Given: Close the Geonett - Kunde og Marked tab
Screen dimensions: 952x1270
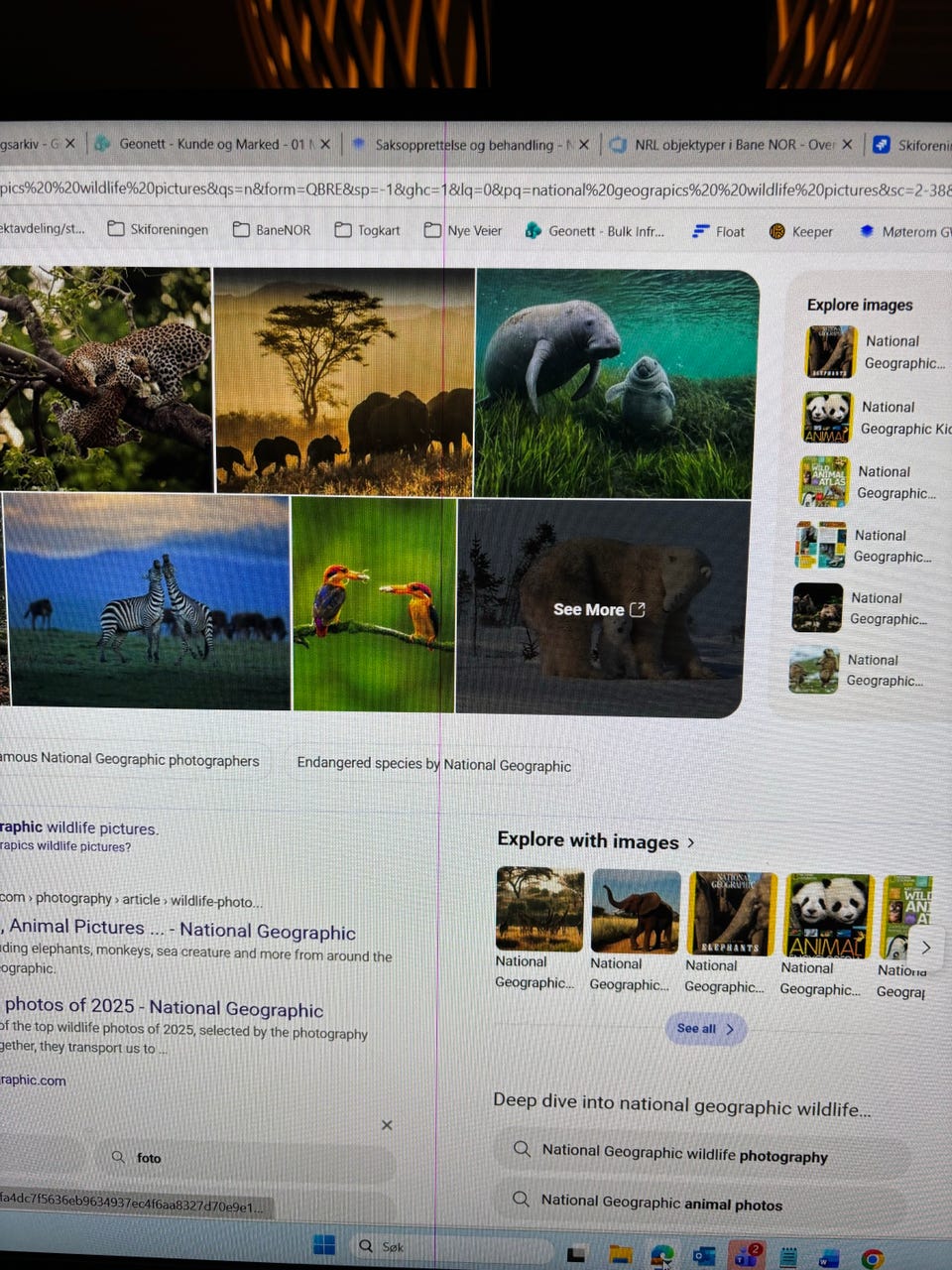Looking at the screenshot, I should [x=326, y=144].
